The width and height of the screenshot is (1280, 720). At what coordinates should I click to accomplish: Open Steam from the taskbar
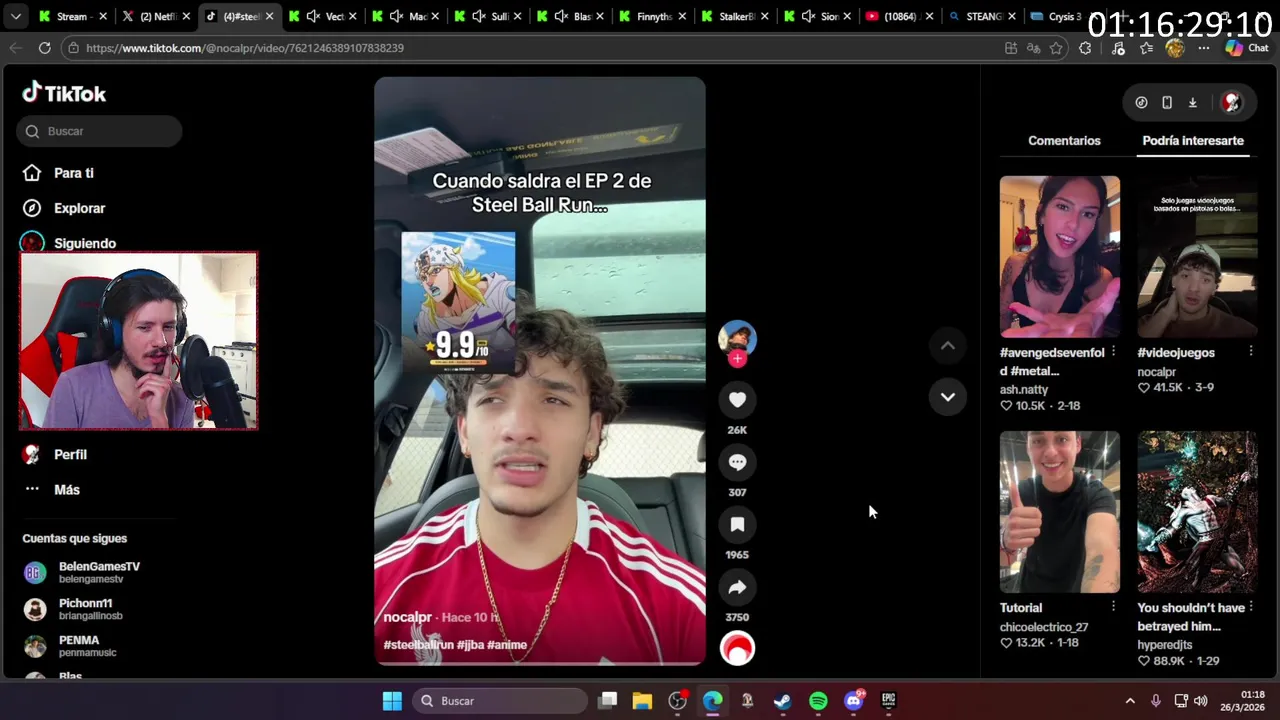[x=783, y=701]
